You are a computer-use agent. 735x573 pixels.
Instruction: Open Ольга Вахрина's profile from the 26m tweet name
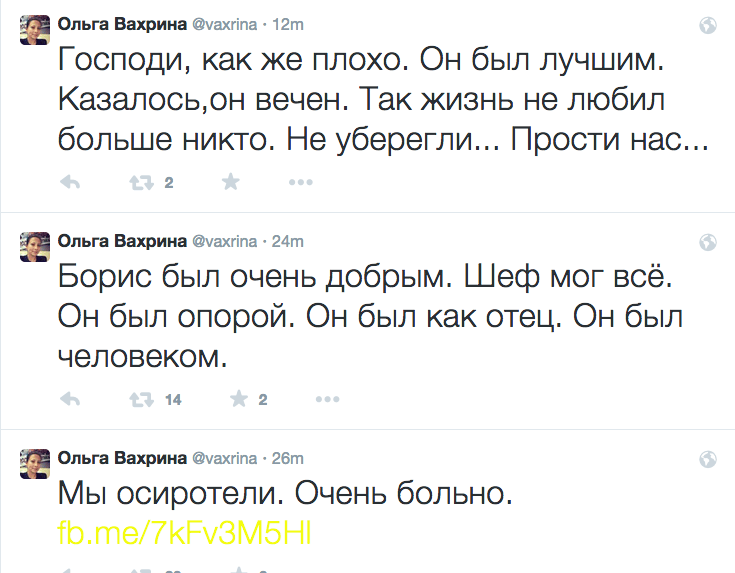122,458
